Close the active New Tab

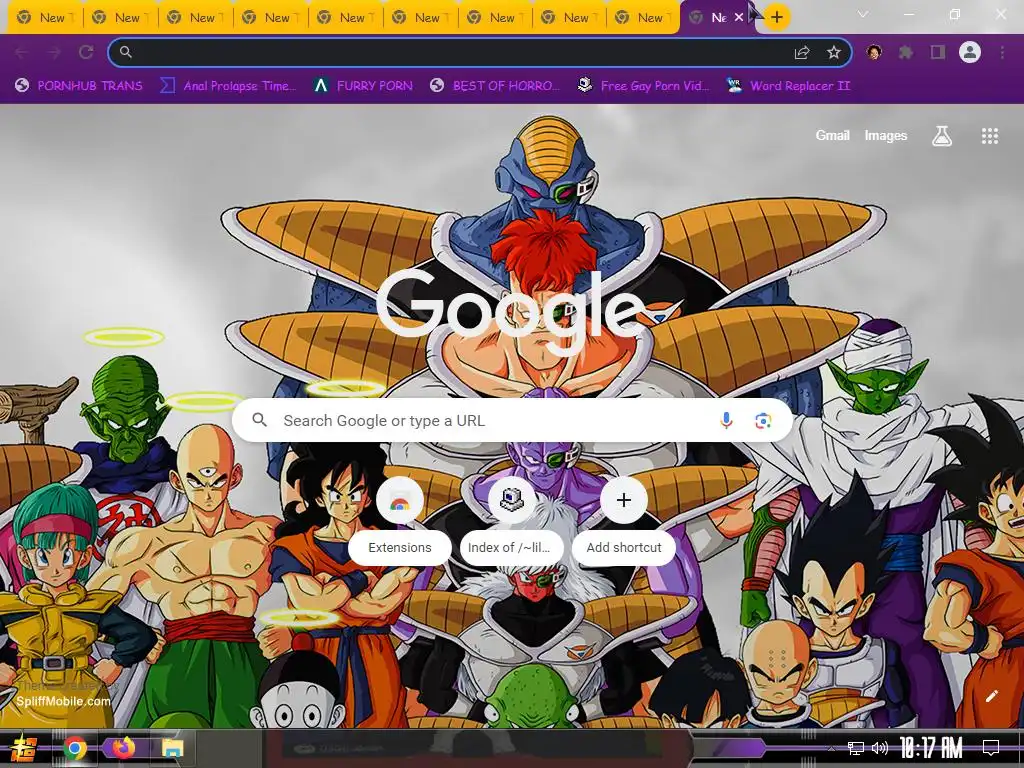739,17
